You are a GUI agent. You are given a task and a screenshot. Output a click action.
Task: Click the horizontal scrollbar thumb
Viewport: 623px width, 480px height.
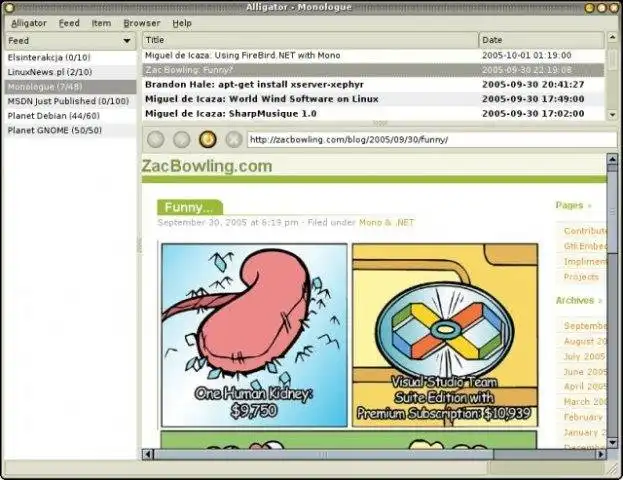tap(323, 454)
